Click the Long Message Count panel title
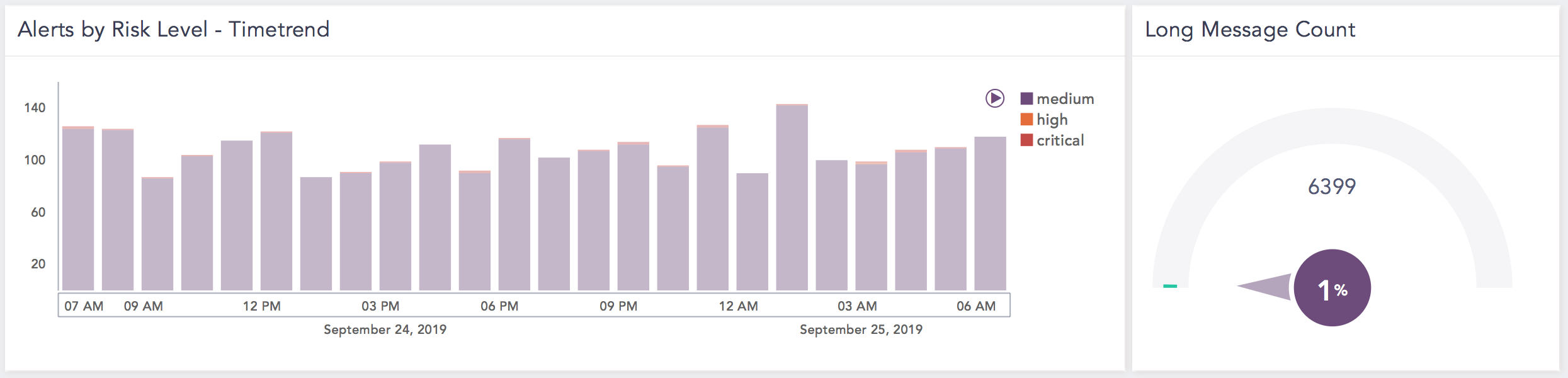 tap(1249, 30)
